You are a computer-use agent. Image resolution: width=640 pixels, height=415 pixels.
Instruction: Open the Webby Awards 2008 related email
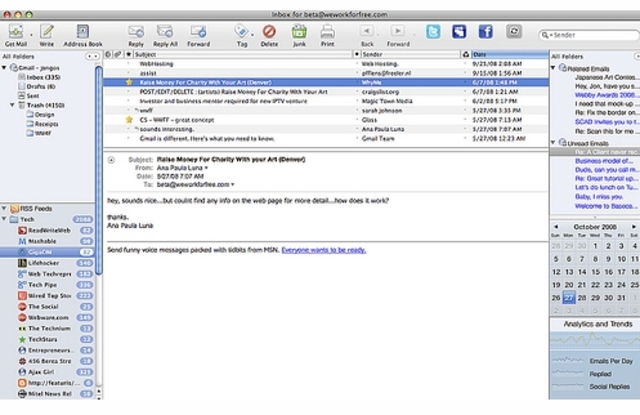606,95
